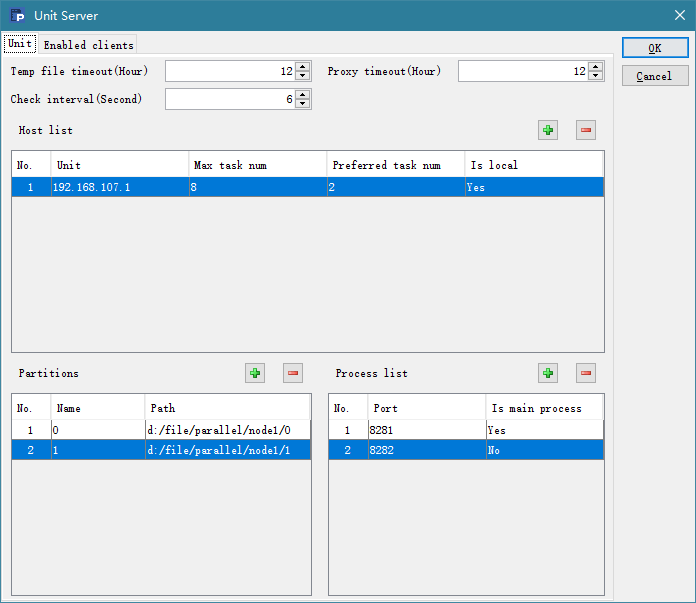The height and width of the screenshot is (603, 696).
Task: Decrease Temp file timeout with the down arrow
Action: [303, 76]
